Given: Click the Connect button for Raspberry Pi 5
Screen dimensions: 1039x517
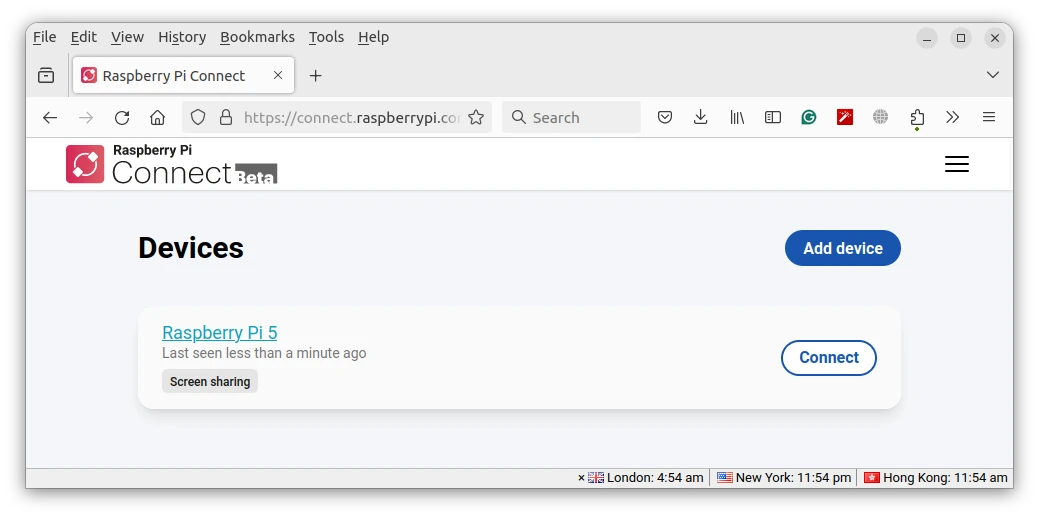Looking at the screenshot, I should pyautogui.click(x=829, y=358).
